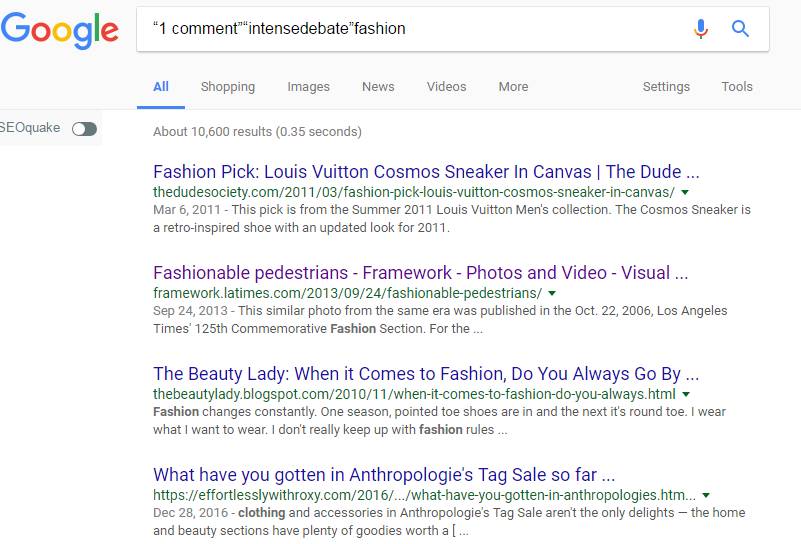Open dropdown arrow beside effortlesslywithroxy.com URL
Viewport: 801px width, 544px height.
[706, 495]
